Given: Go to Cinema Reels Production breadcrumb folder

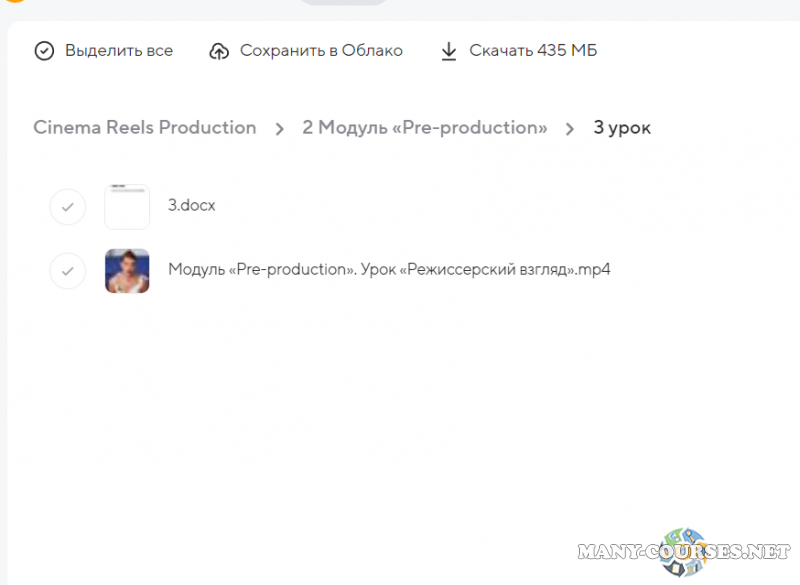Looking at the screenshot, I should click(x=145, y=128).
